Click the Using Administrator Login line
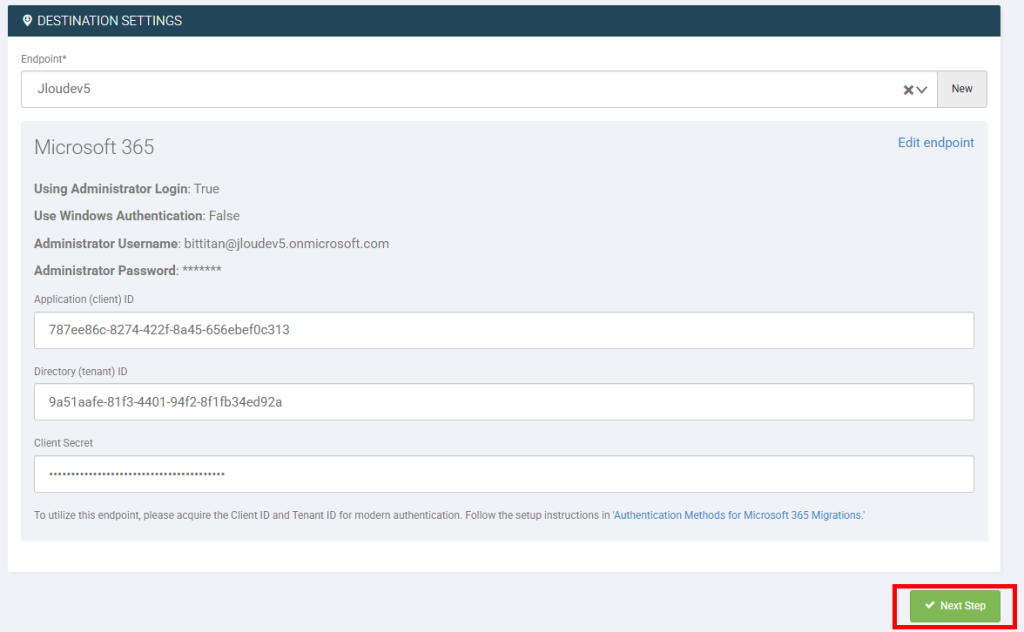The height and width of the screenshot is (632, 1024). point(127,189)
